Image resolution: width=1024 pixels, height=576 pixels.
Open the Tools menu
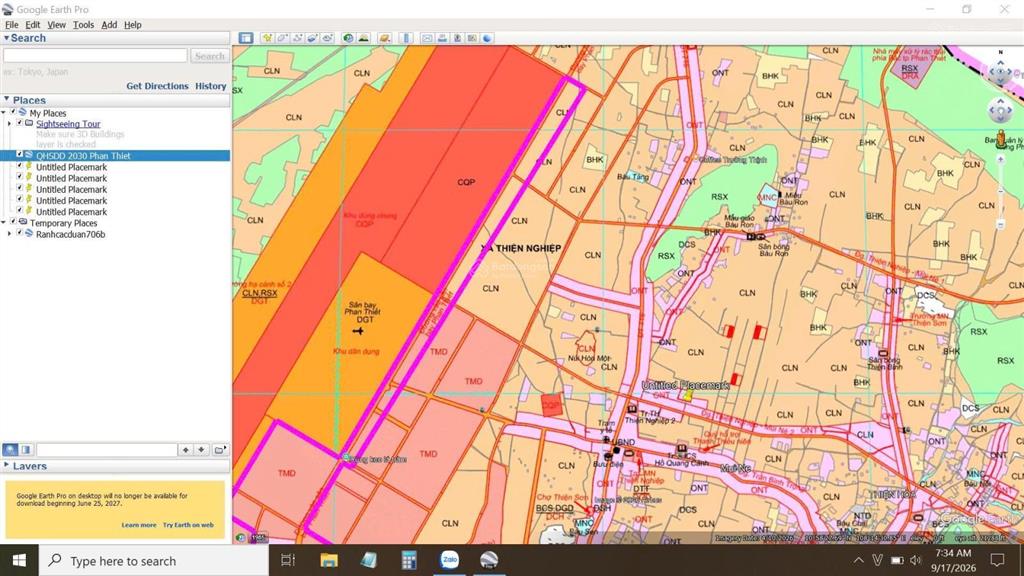(83, 25)
